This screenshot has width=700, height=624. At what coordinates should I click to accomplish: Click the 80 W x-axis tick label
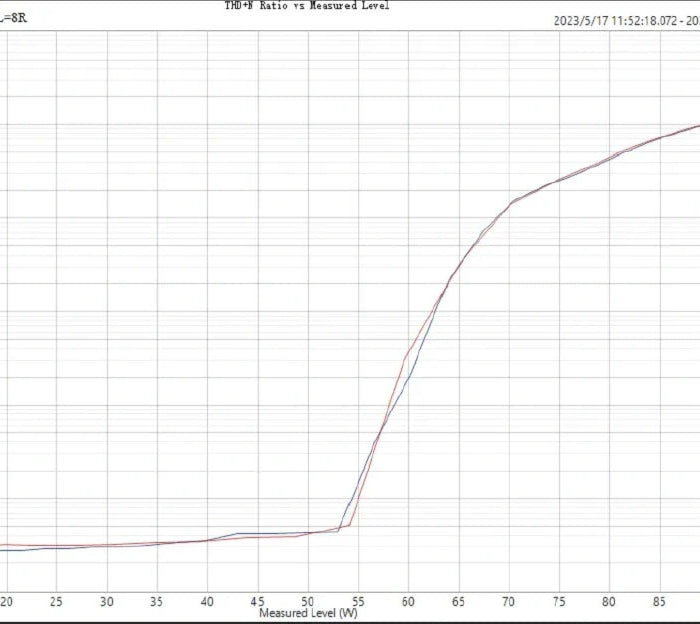click(609, 602)
